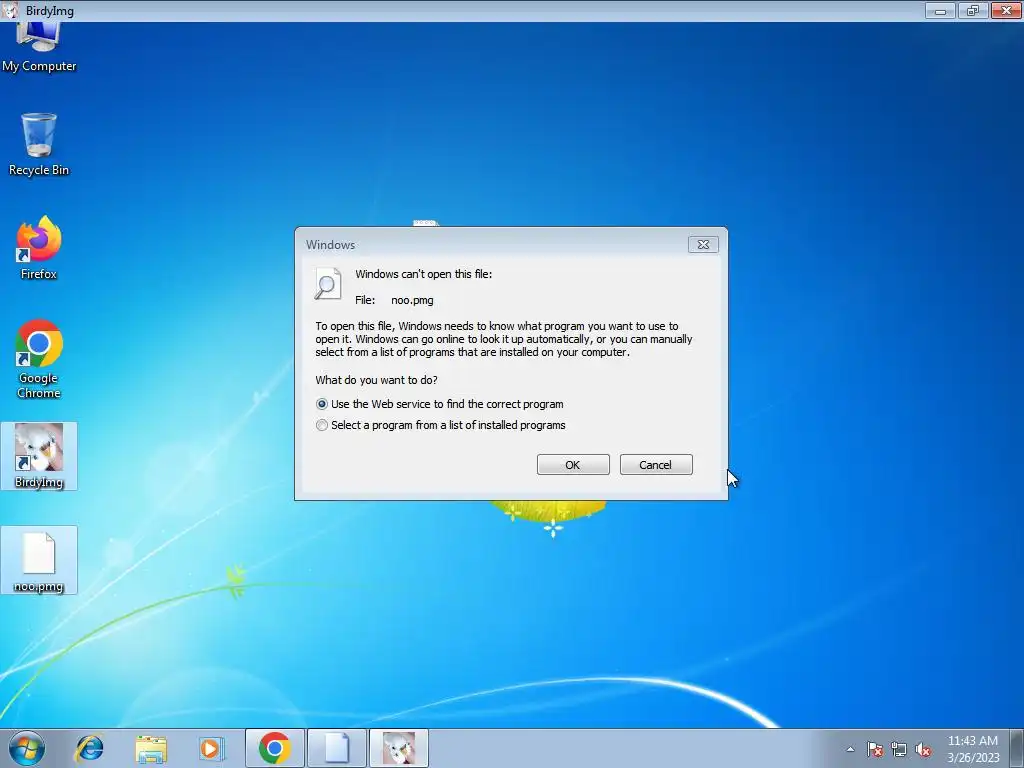
Task: Launch Internet Explorer from the taskbar
Action: click(x=89, y=748)
